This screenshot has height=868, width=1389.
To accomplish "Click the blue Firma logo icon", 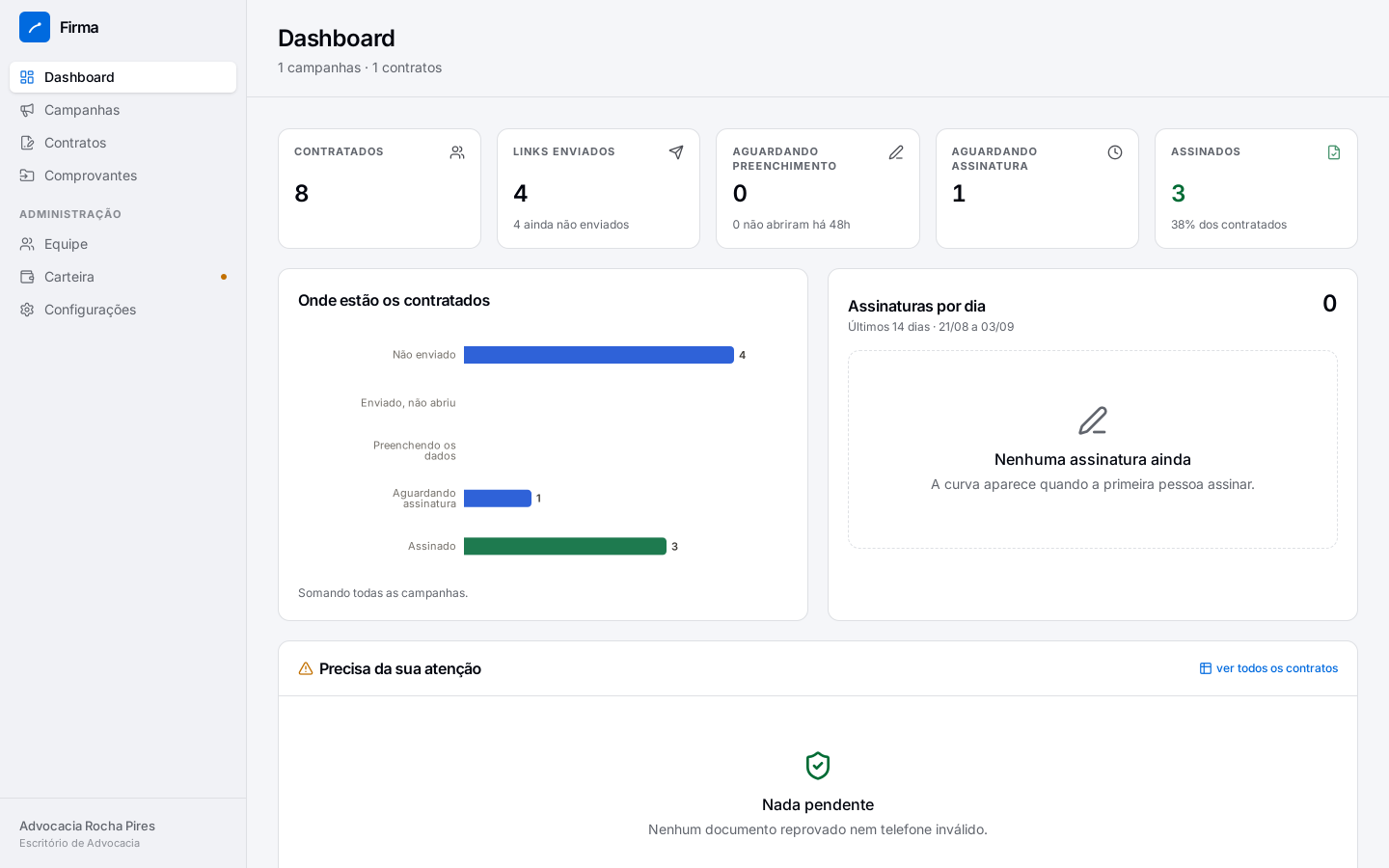I will pyautogui.click(x=35, y=27).
